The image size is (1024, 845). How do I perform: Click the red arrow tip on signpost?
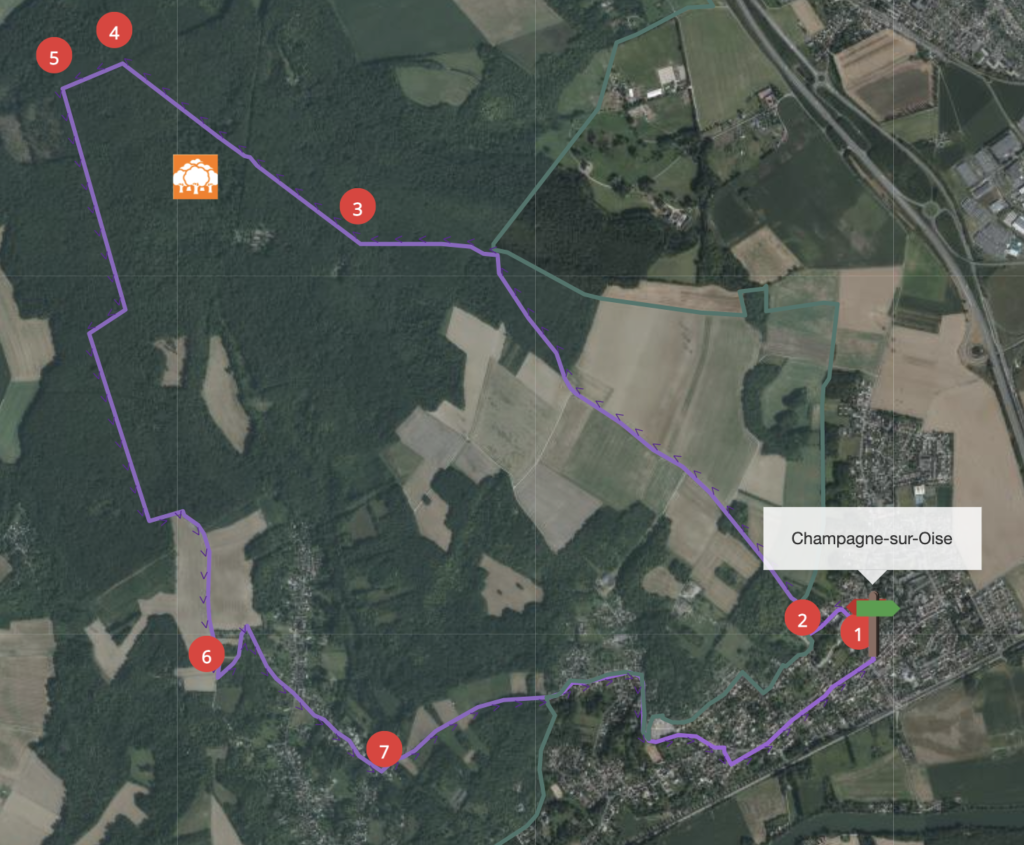[x=851, y=609]
